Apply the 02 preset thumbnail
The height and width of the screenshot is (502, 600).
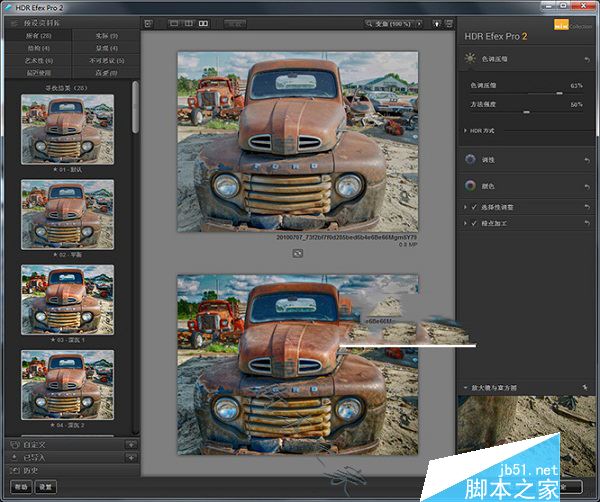67,215
